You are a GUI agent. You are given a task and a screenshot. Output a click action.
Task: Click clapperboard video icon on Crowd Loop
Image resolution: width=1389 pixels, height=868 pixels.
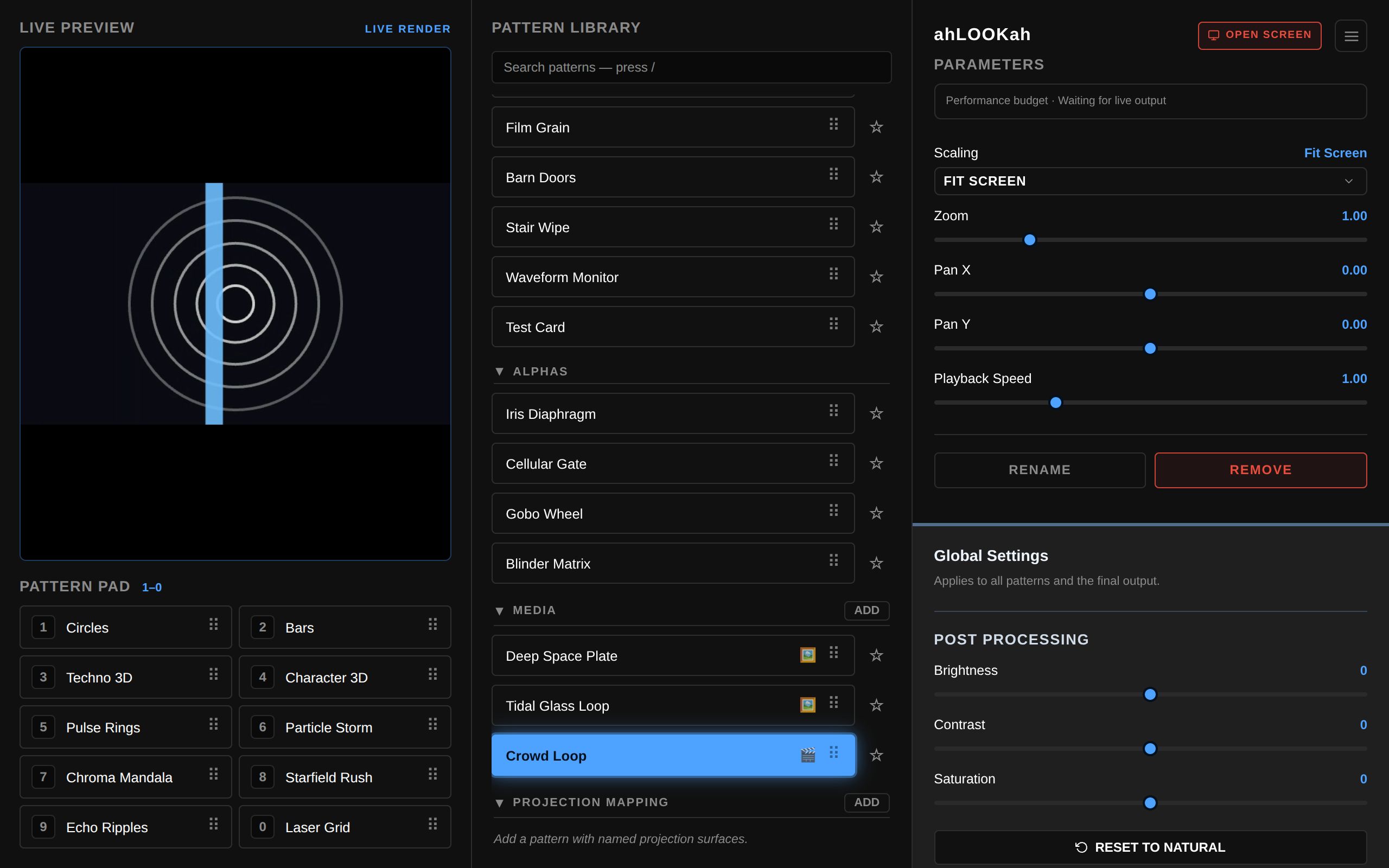[807, 755]
